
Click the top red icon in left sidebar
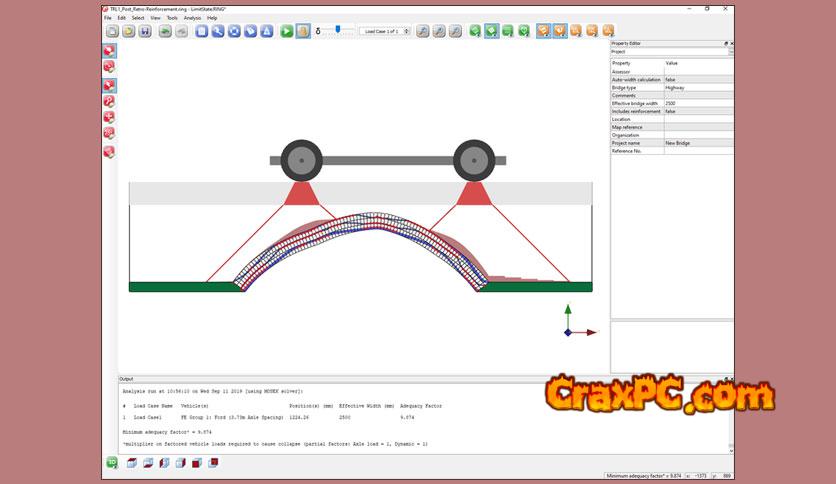point(109,50)
